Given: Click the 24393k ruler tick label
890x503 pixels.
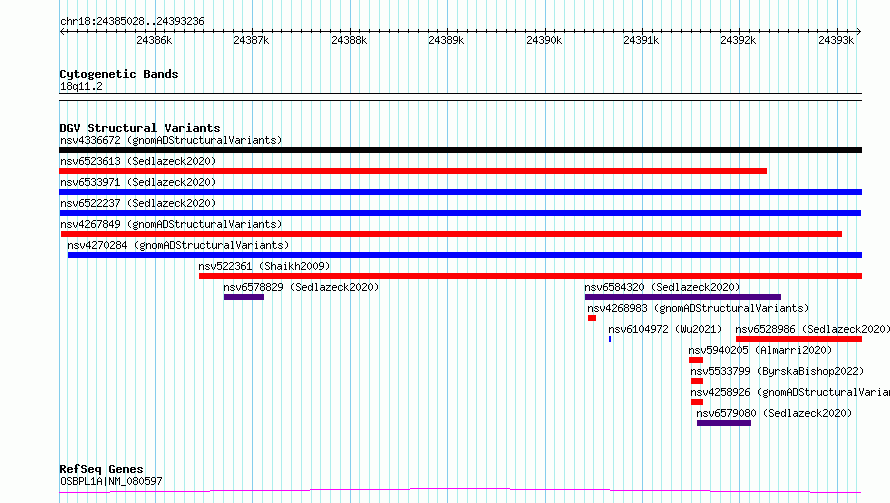Looking at the screenshot, I should pyautogui.click(x=836, y=40).
